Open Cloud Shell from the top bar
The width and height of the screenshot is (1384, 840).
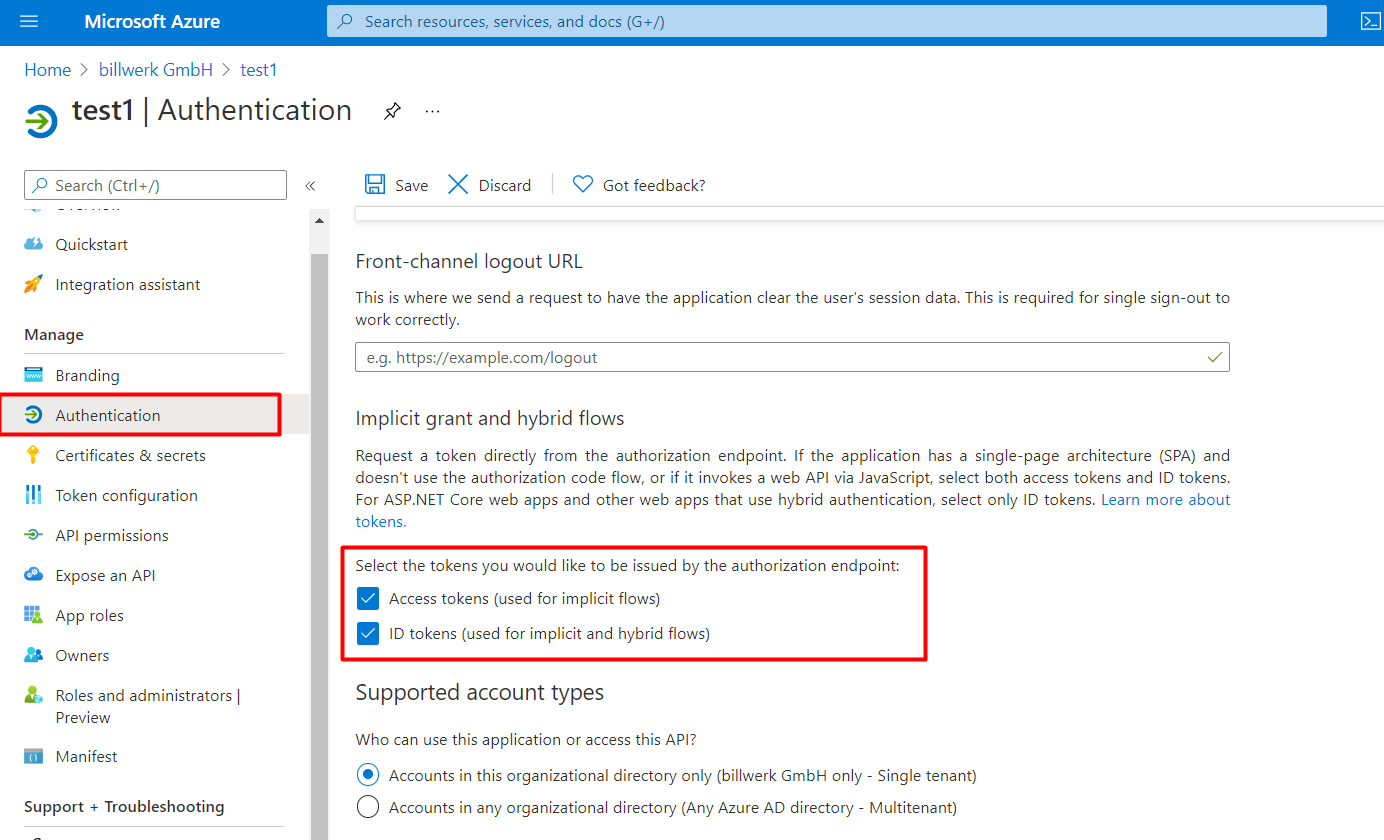[1370, 21]
